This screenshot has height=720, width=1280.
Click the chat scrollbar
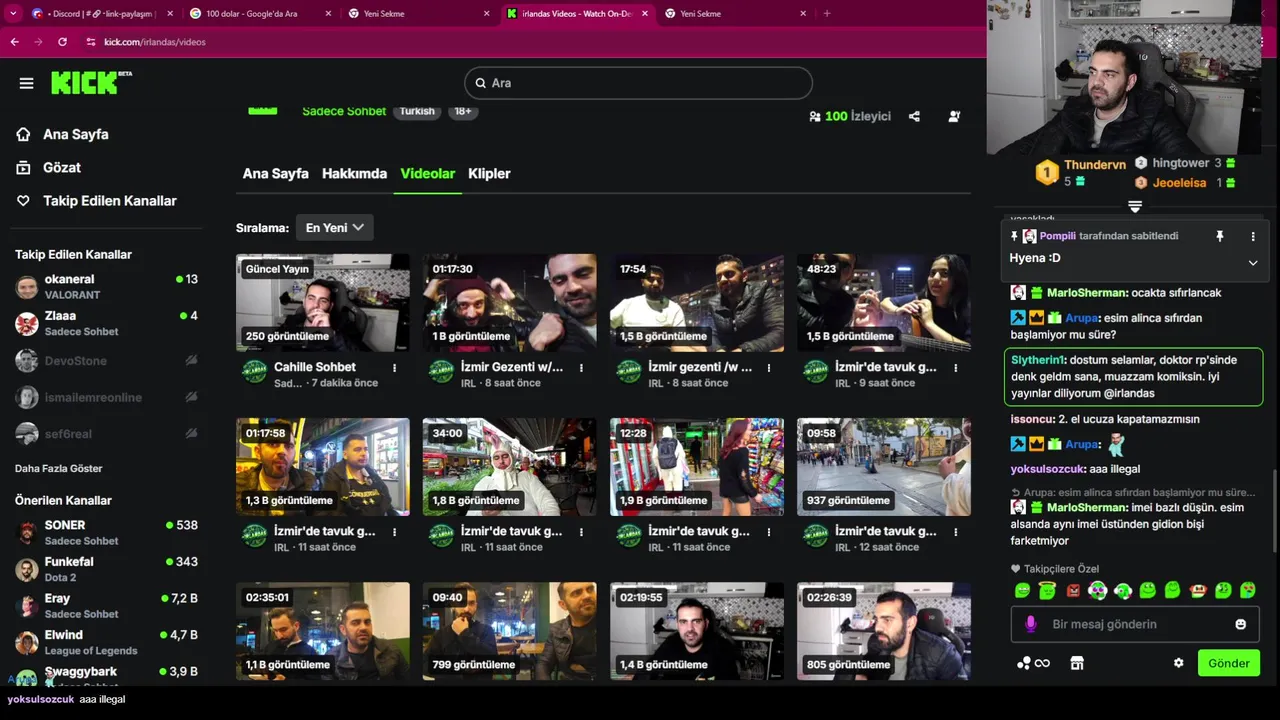tap(1274, 510)
